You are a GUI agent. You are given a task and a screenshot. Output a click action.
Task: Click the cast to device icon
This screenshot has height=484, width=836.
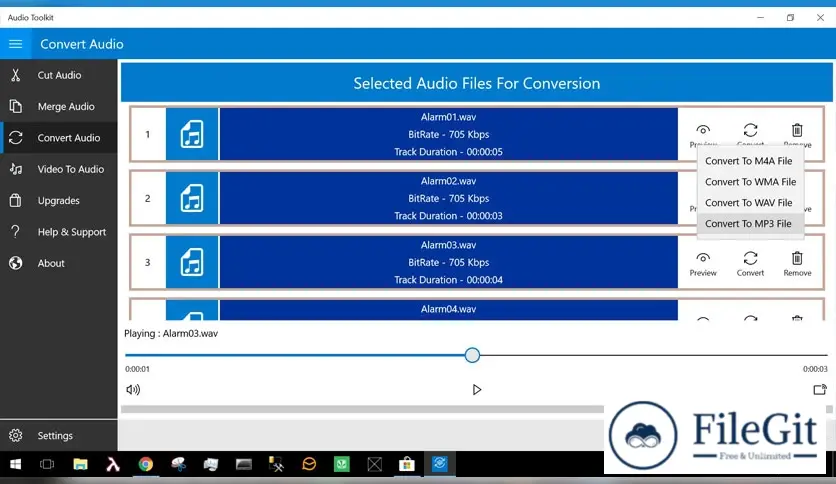pos(819,390)
